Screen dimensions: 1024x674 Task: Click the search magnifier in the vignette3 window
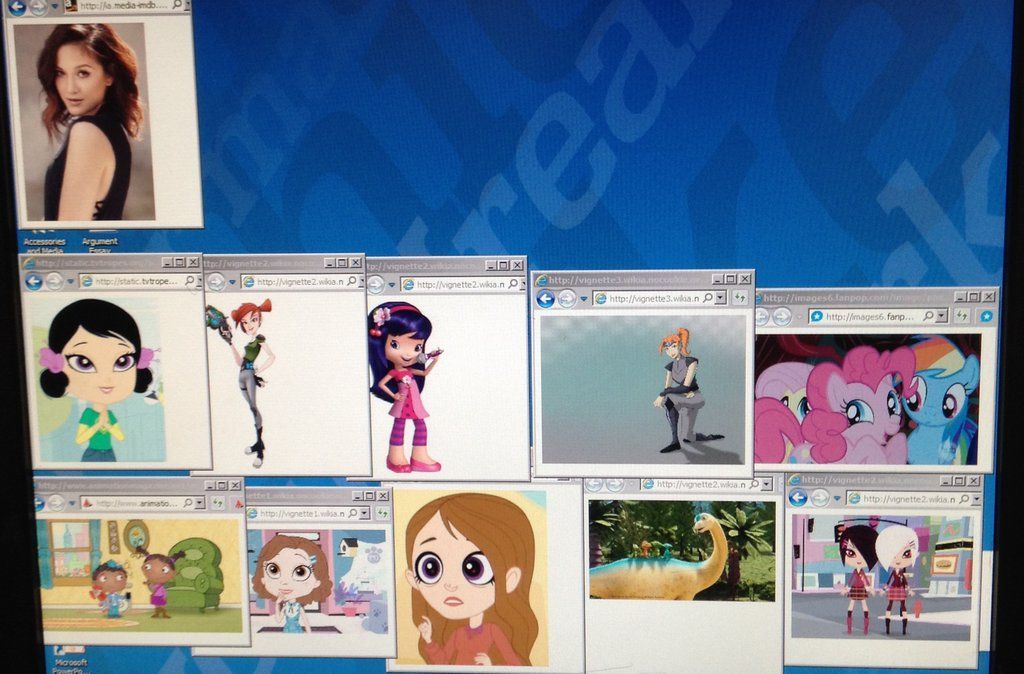pos(707,298)
